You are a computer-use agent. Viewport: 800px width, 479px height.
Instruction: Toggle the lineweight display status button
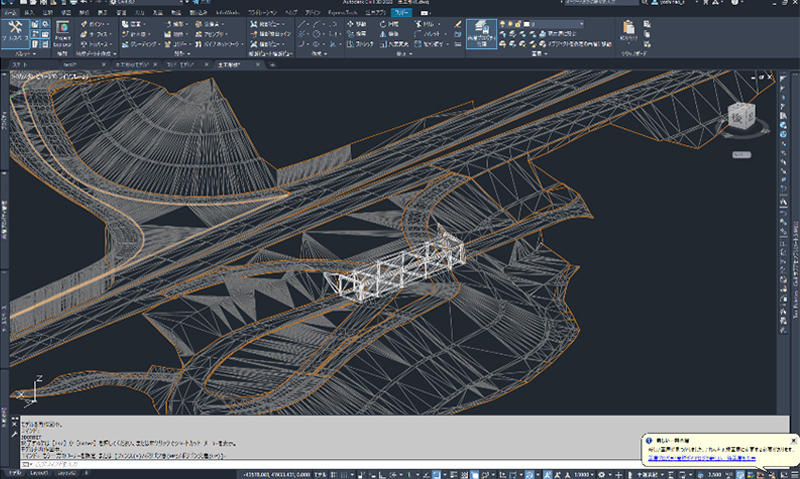pos(454,474)
